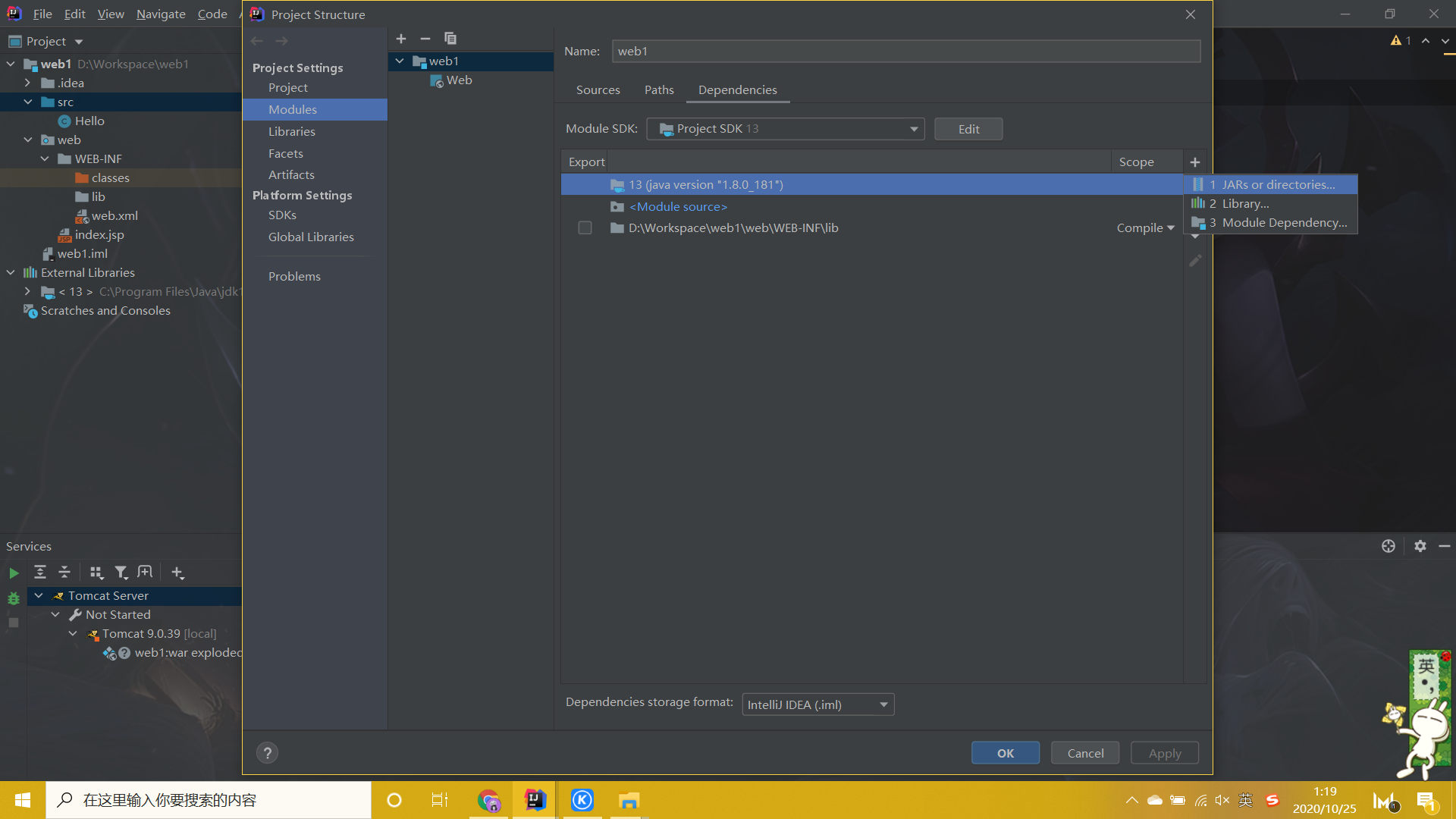This screenshot has height=819, width=1456.
Task: Choose JARs or directories... menu entry
Action: pos(1271,185)
